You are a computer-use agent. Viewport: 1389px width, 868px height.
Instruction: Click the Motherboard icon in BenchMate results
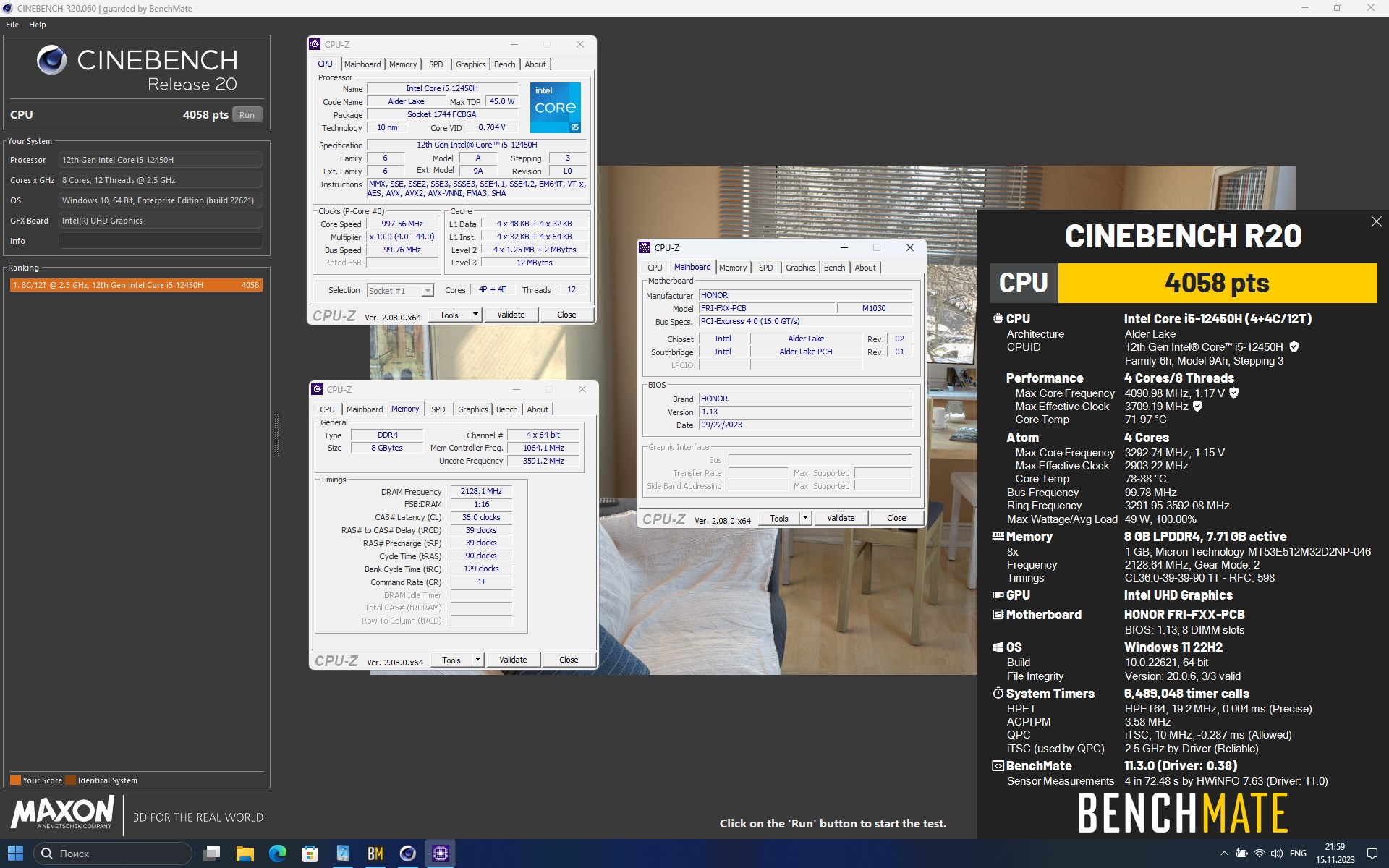click(998, 615)
